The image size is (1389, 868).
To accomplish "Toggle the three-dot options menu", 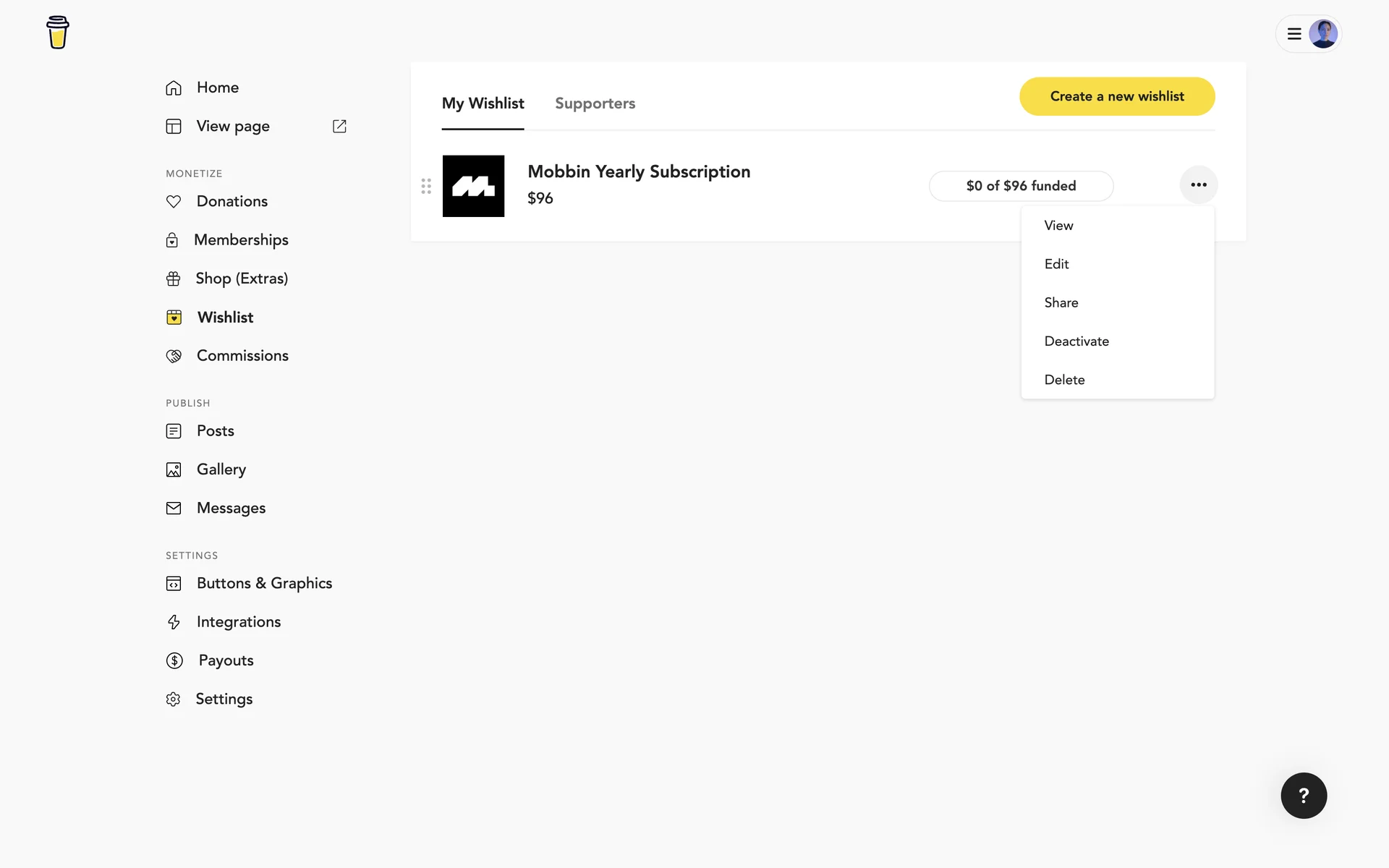I will 1198,184.
